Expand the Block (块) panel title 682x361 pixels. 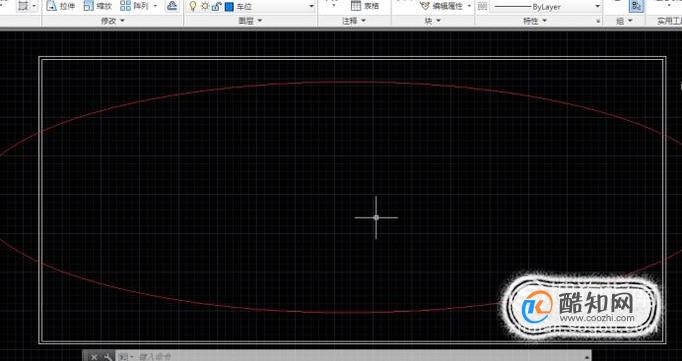[433, 20]
